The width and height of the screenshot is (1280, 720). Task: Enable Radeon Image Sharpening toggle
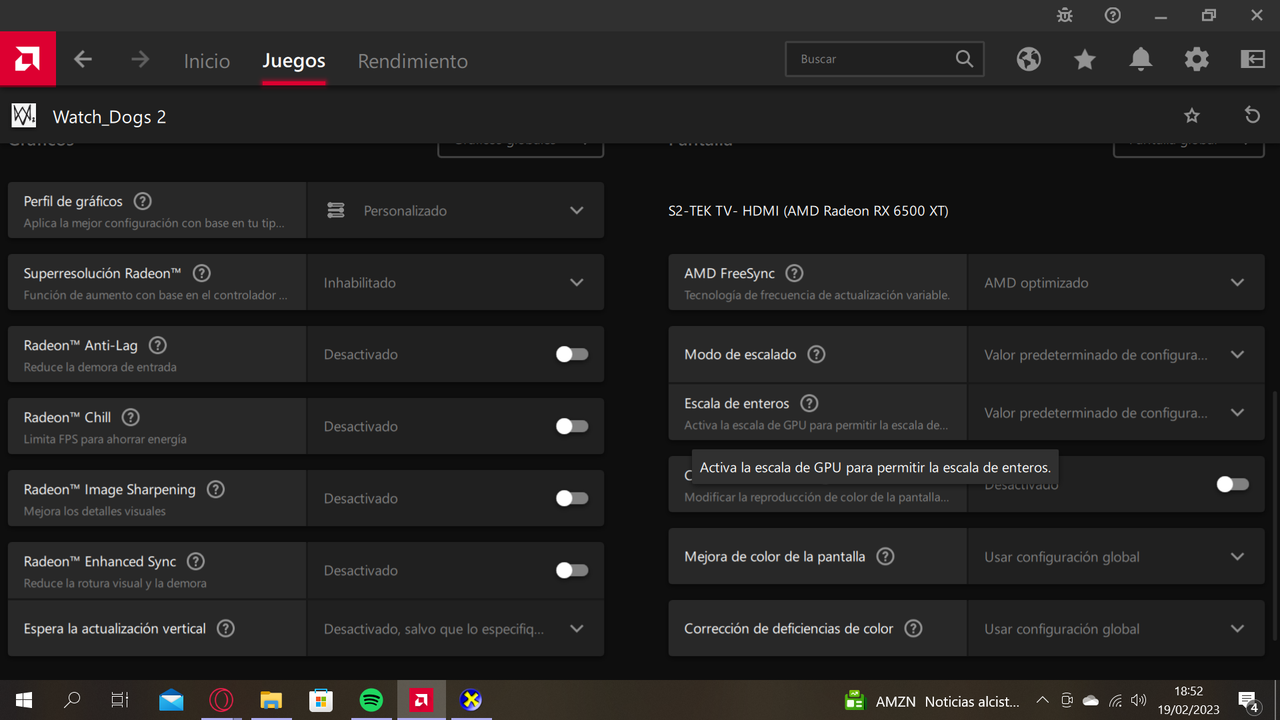coord(572,498)
